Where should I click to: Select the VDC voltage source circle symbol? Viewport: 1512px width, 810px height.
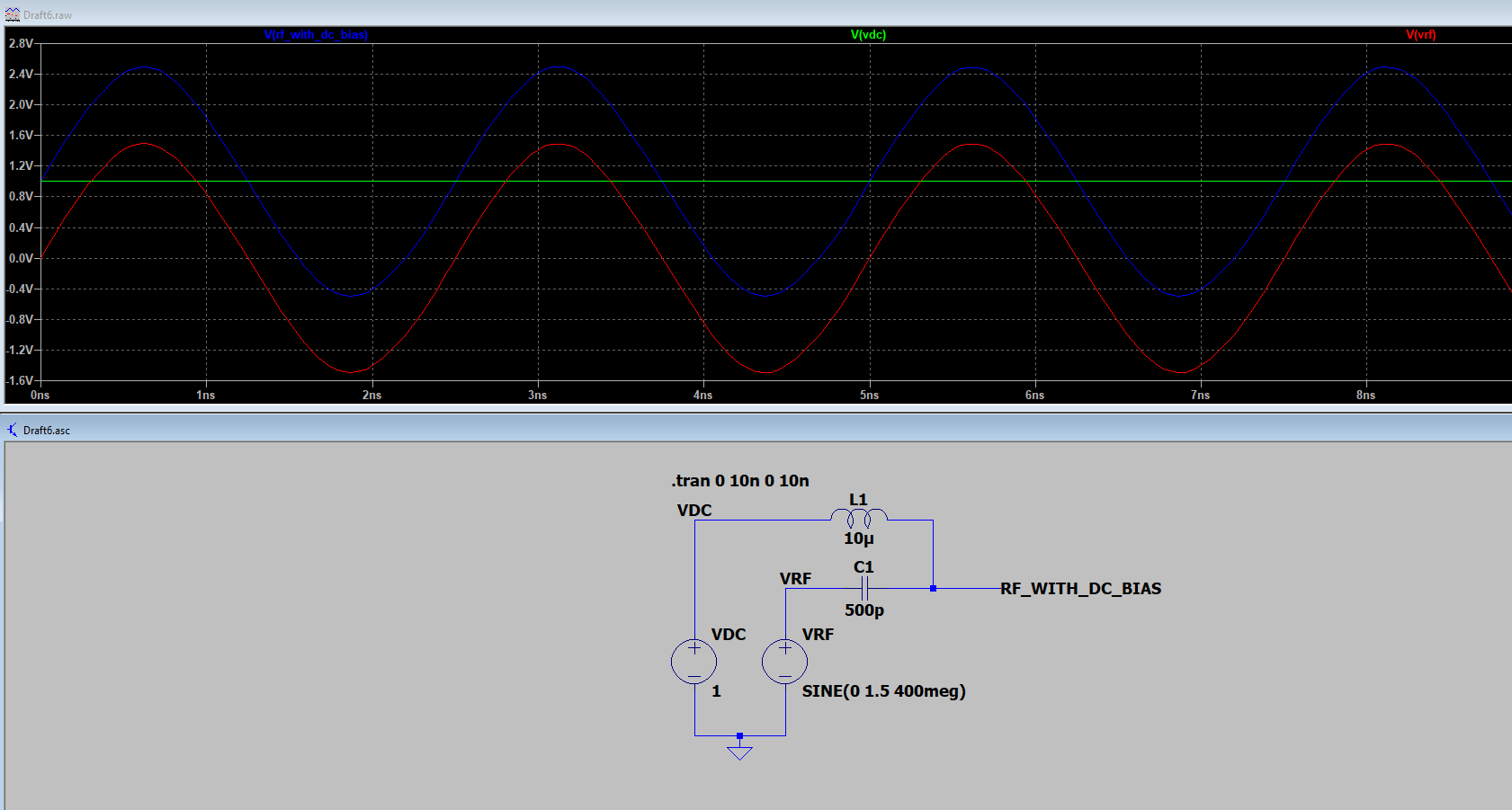(694, 662)
